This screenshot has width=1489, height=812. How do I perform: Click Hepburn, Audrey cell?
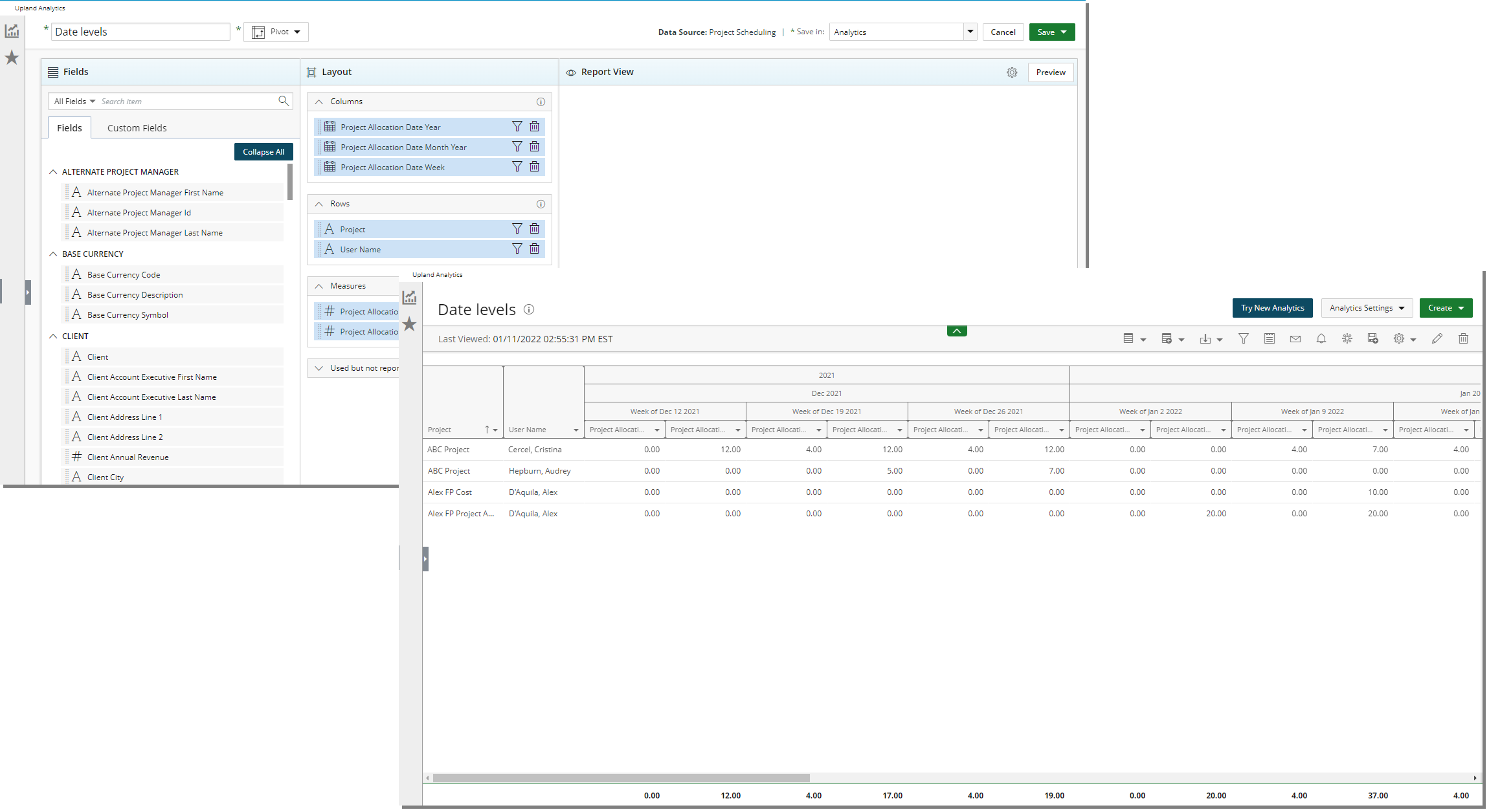pyautogui.click(x=539, y=471)
